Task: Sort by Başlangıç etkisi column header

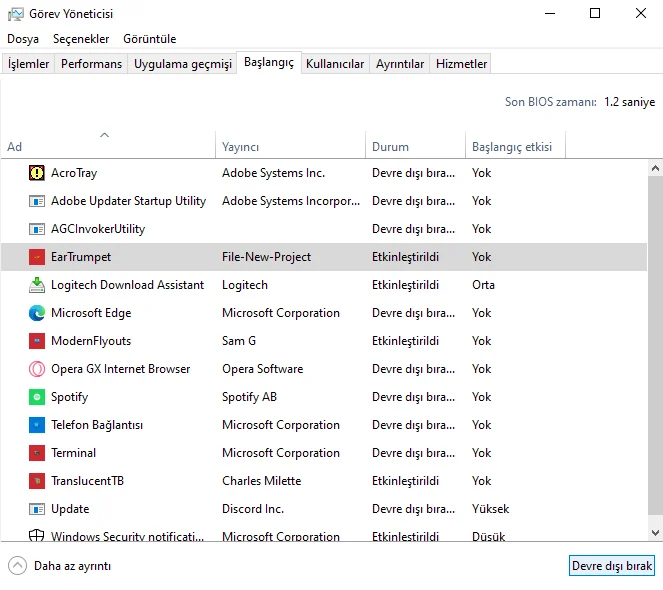Action: 512,147
